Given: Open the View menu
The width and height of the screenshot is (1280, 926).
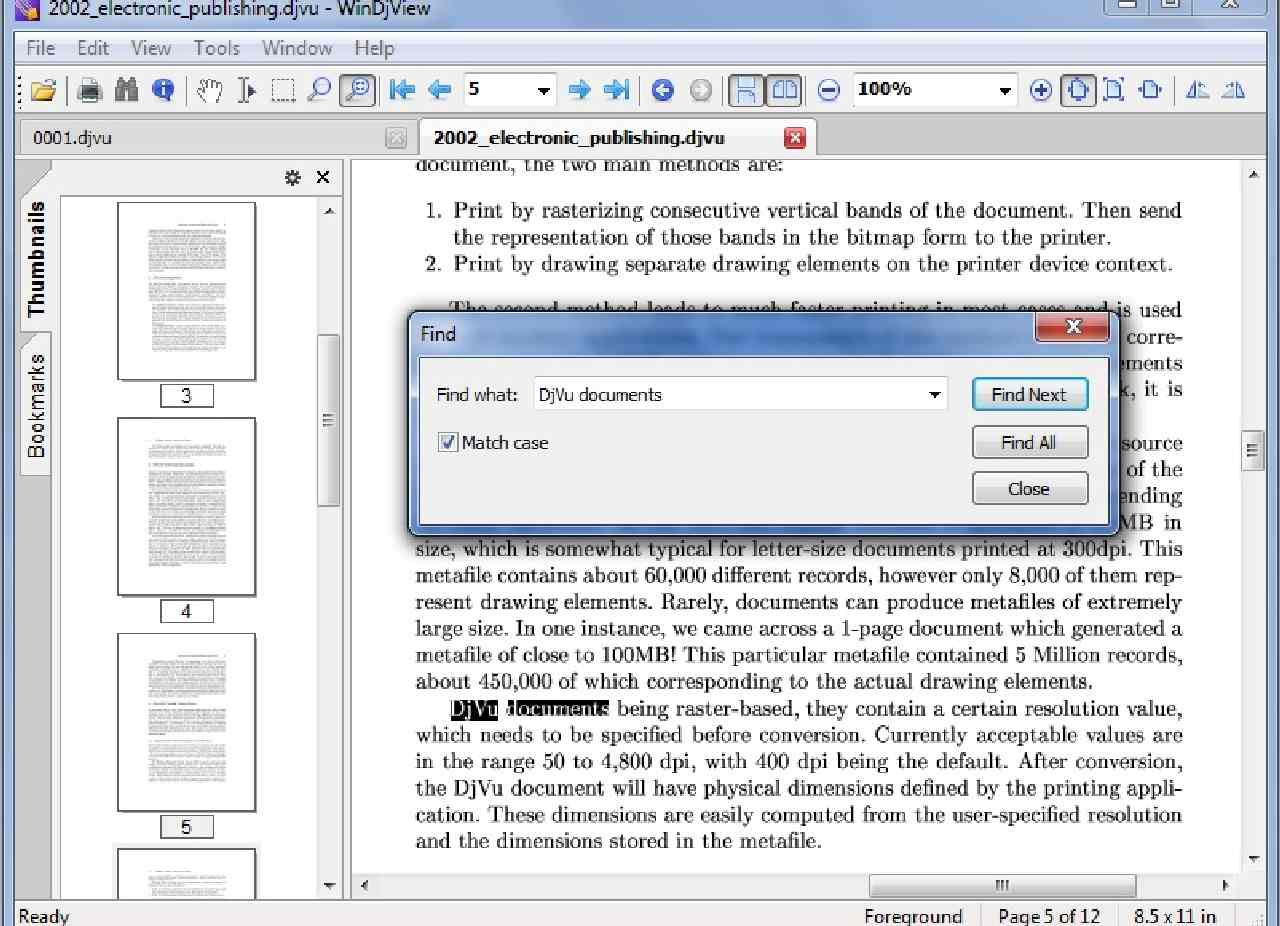Looking at the screenshot, I should (x=151, y=48).
